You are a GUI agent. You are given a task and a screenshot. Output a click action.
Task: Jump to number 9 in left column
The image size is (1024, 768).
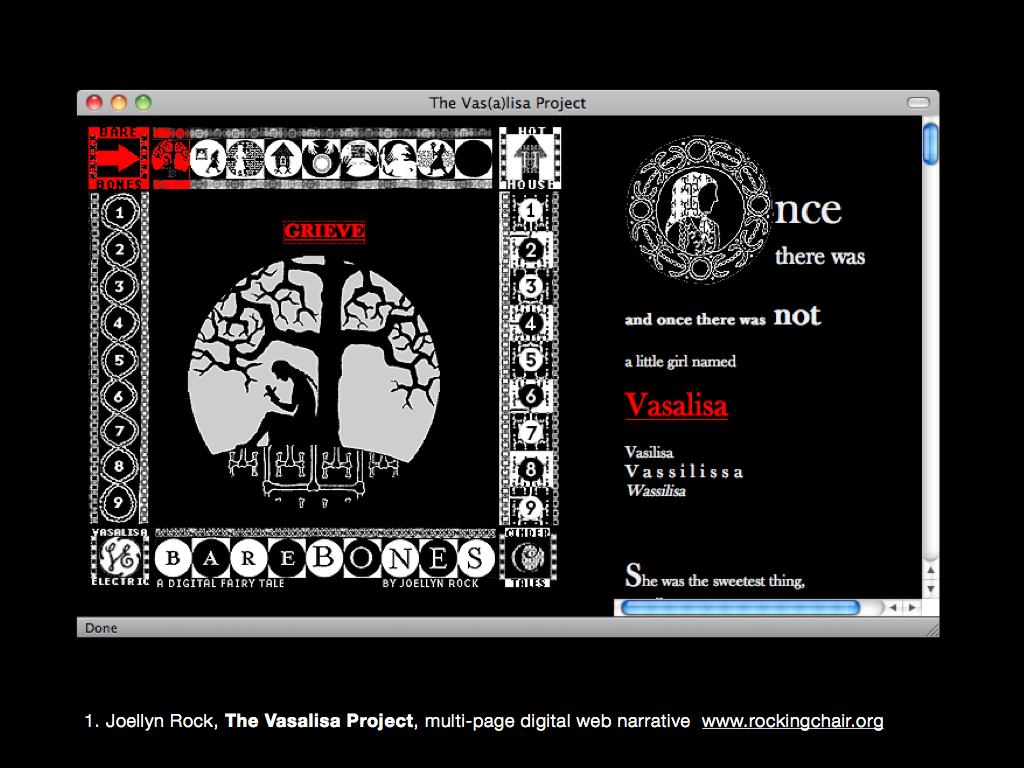coord(120,503)
